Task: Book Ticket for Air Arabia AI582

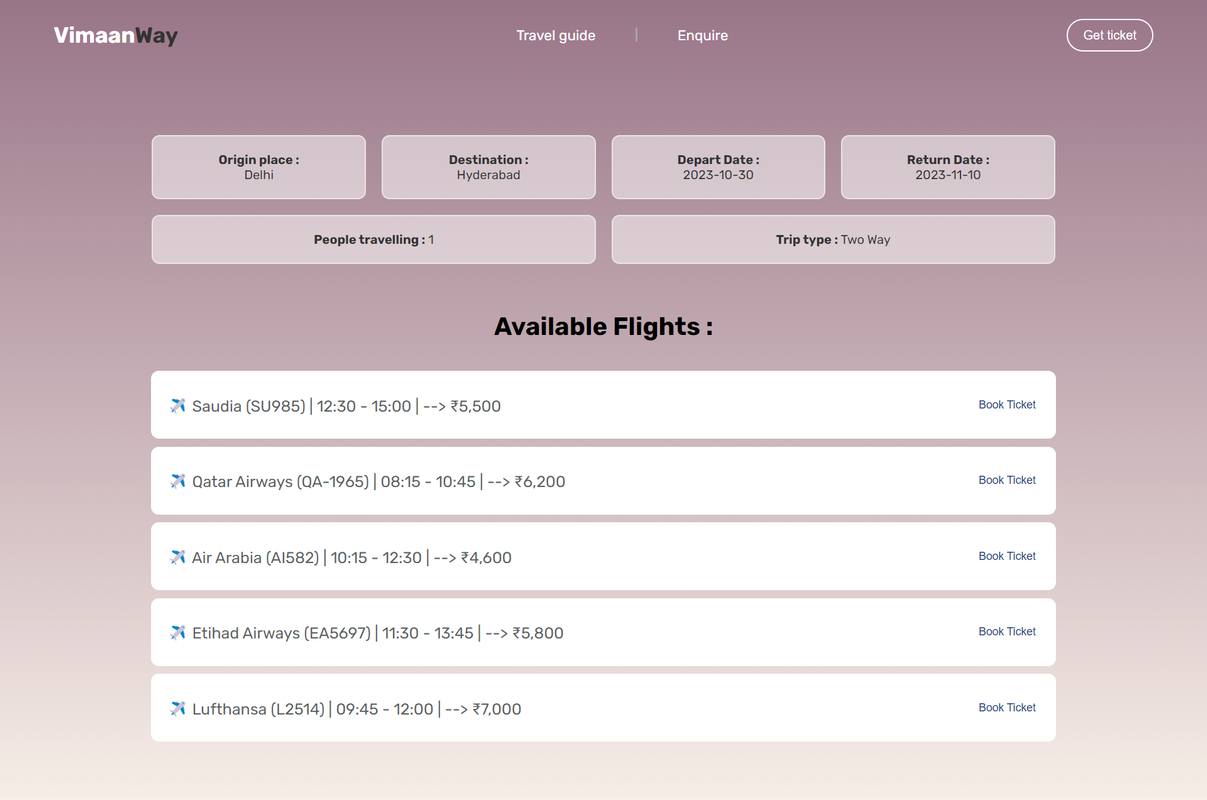Action: 1007,556
